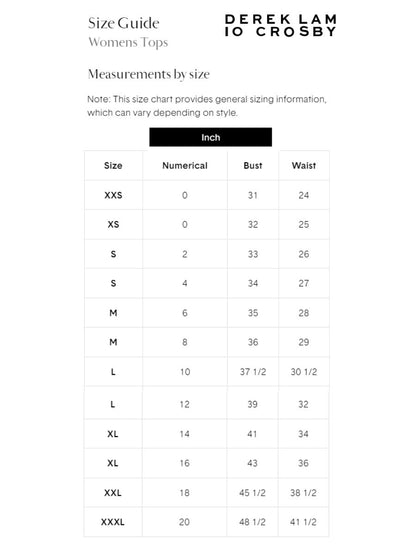416x555 pixels.
Task: Click the XXXL size row label
Action: coord(113,522)
